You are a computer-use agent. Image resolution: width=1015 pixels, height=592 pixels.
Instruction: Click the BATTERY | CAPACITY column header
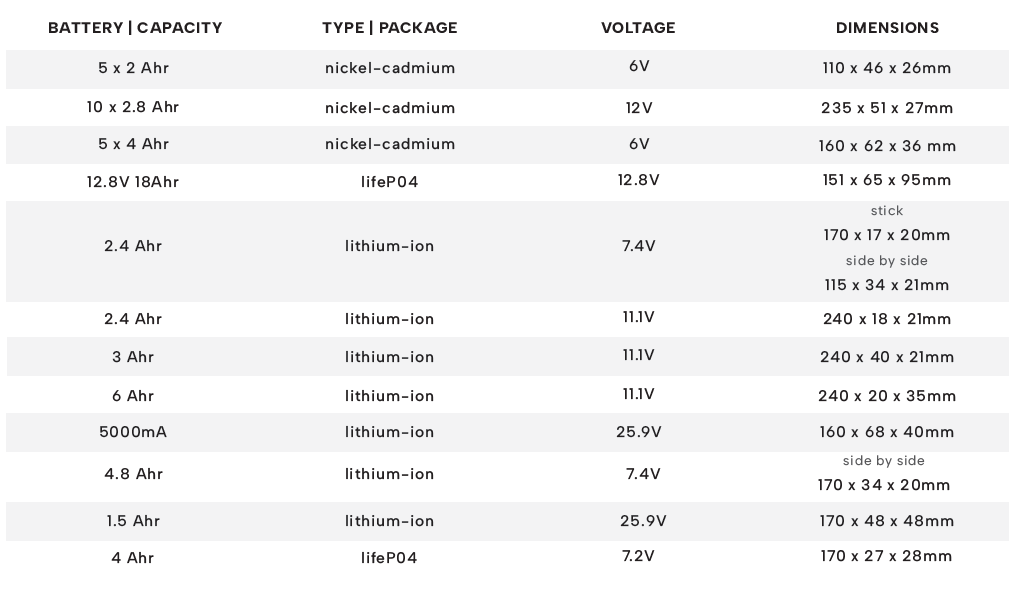(135, 28)
